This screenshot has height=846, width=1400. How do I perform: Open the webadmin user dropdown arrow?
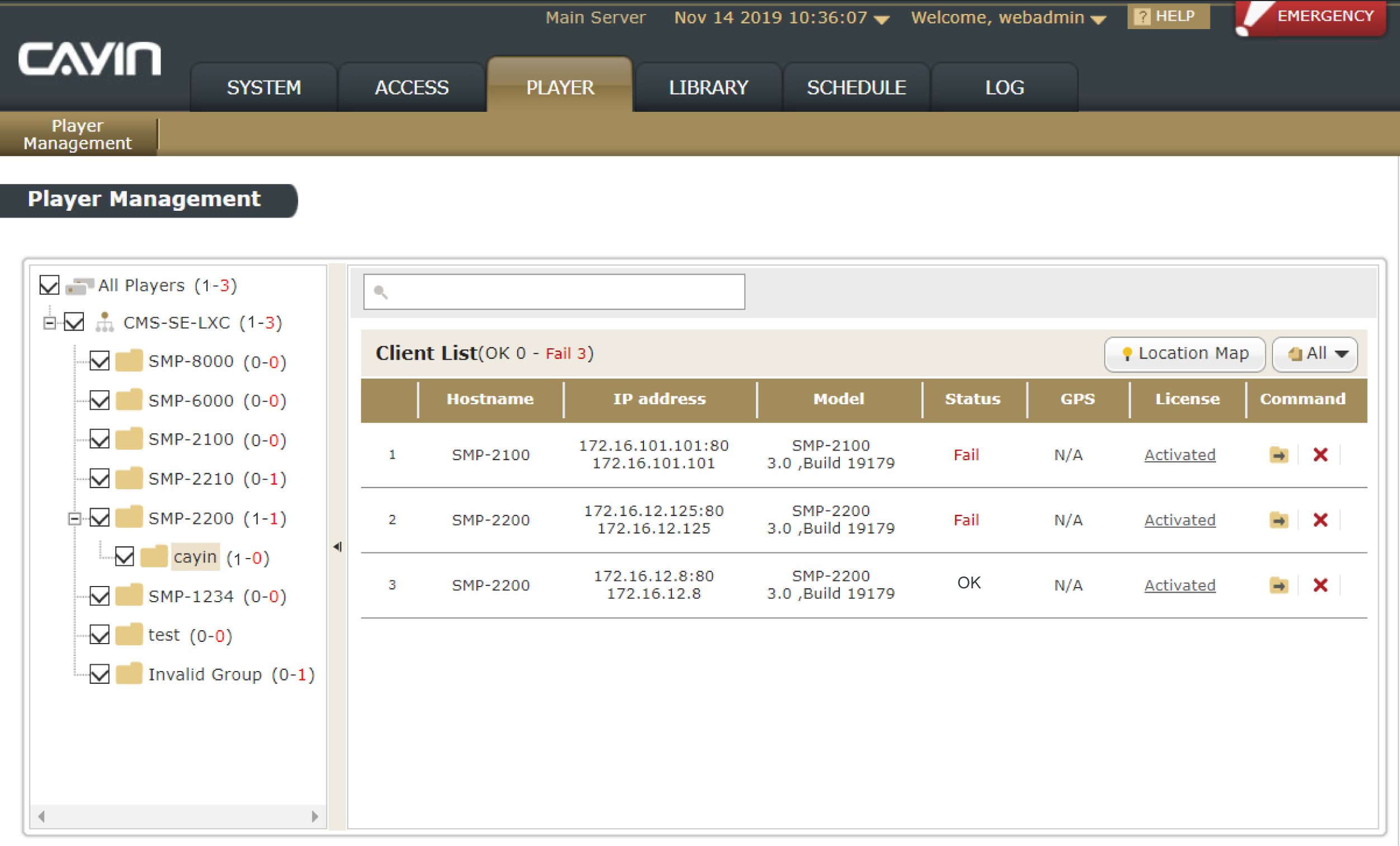(1099, 20)
